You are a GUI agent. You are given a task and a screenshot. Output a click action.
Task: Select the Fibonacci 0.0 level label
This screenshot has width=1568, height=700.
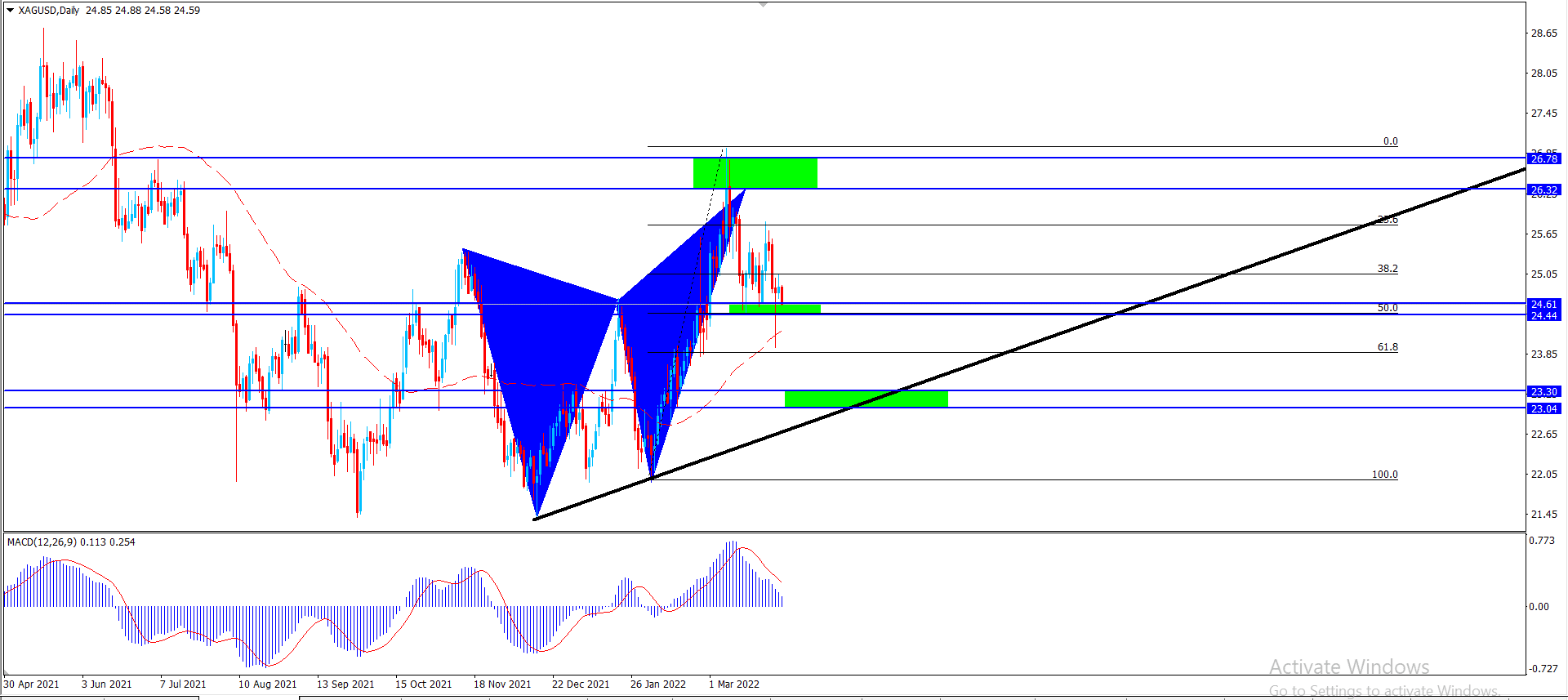(1390, 141)
